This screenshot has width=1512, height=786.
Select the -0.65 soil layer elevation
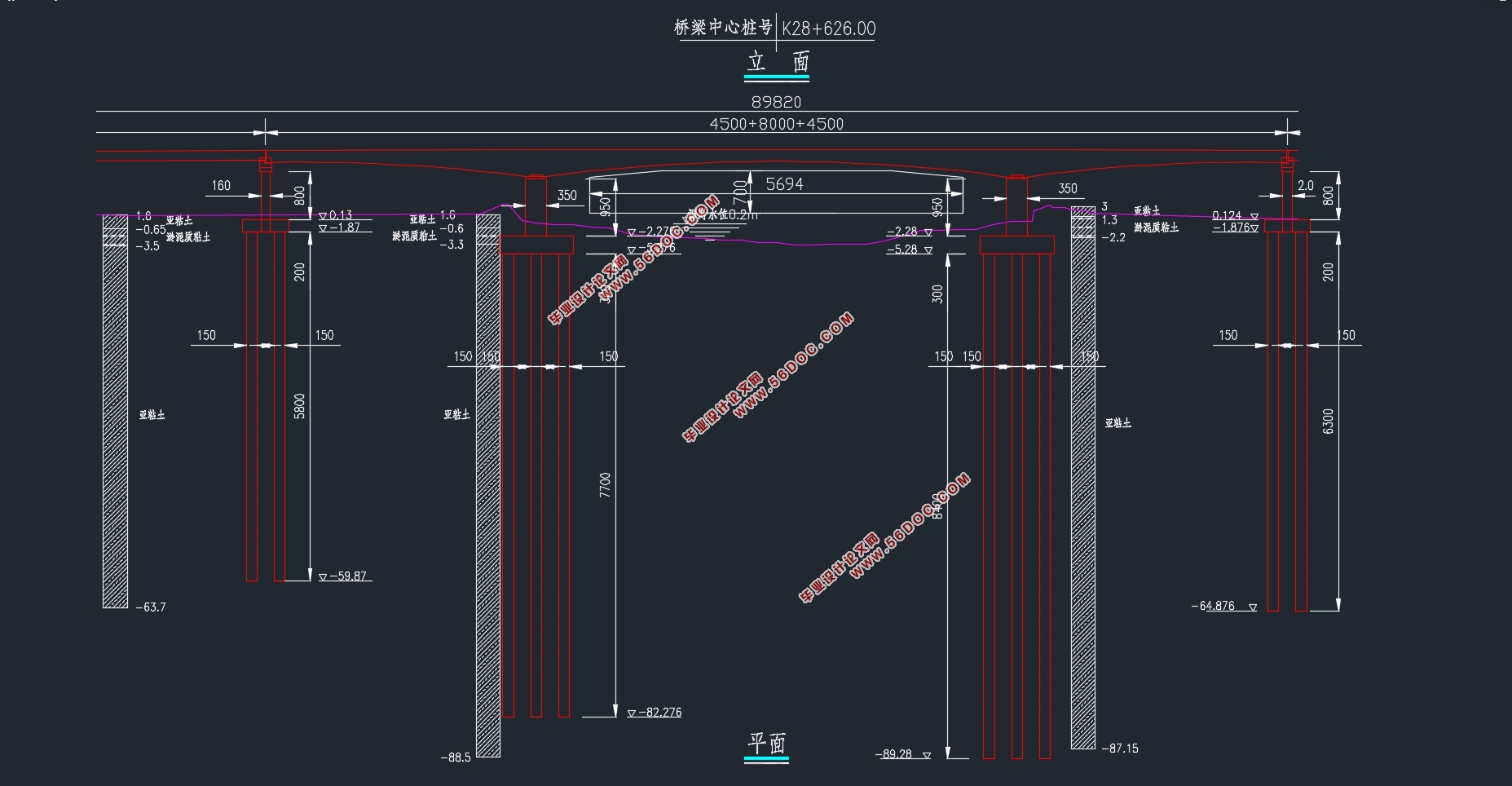pyautogui.click(x=151, y=230)
